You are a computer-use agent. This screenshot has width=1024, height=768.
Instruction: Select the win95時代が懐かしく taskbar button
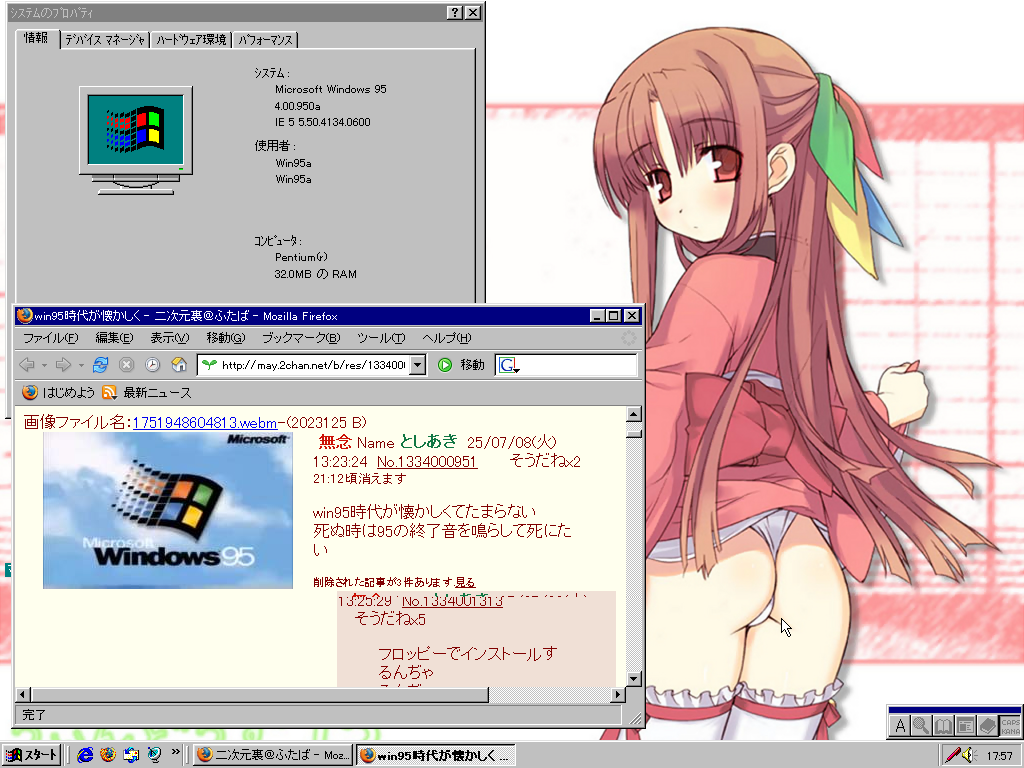436,756
